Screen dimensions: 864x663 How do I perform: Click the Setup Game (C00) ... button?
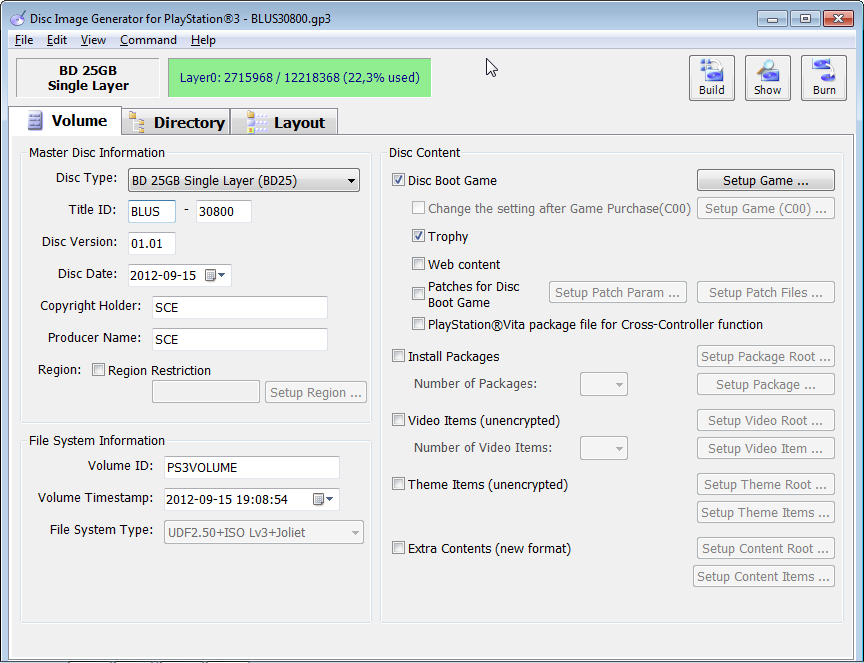click(765, 208)
